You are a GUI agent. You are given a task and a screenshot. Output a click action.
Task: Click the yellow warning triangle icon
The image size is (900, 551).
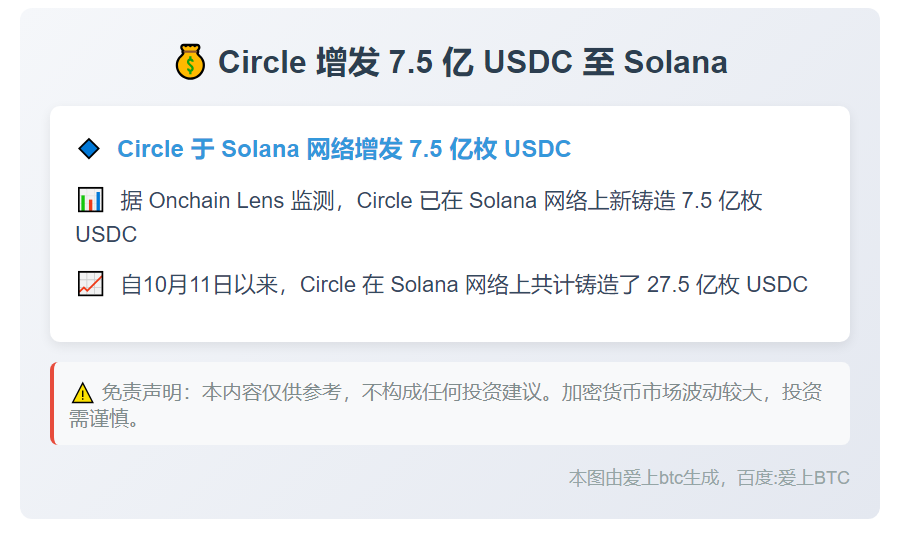point(82,393)
